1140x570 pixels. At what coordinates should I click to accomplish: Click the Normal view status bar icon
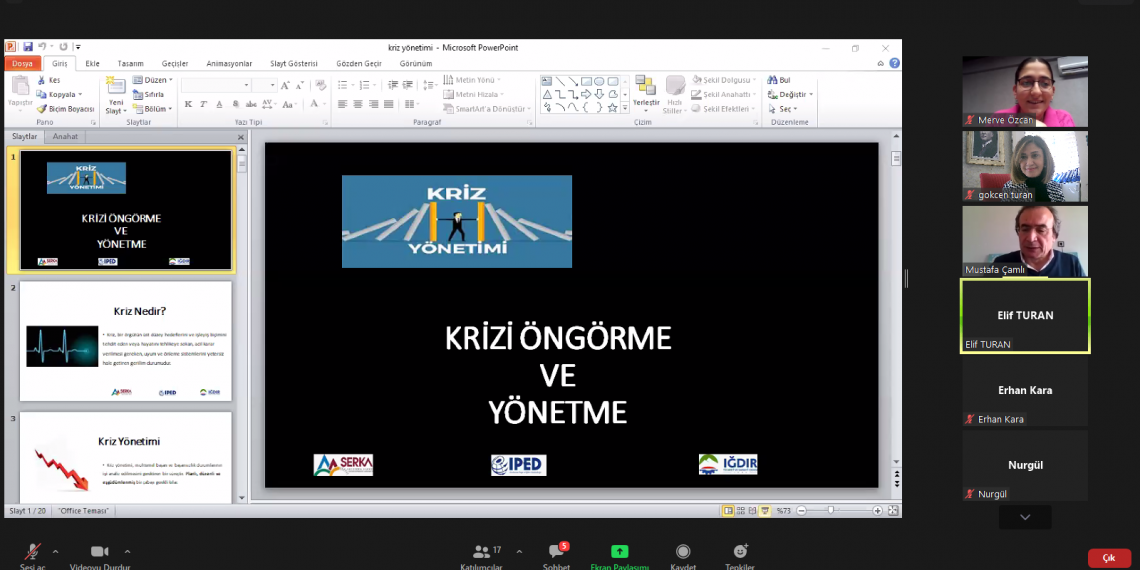pyautogui.click(x=728, y=511)
